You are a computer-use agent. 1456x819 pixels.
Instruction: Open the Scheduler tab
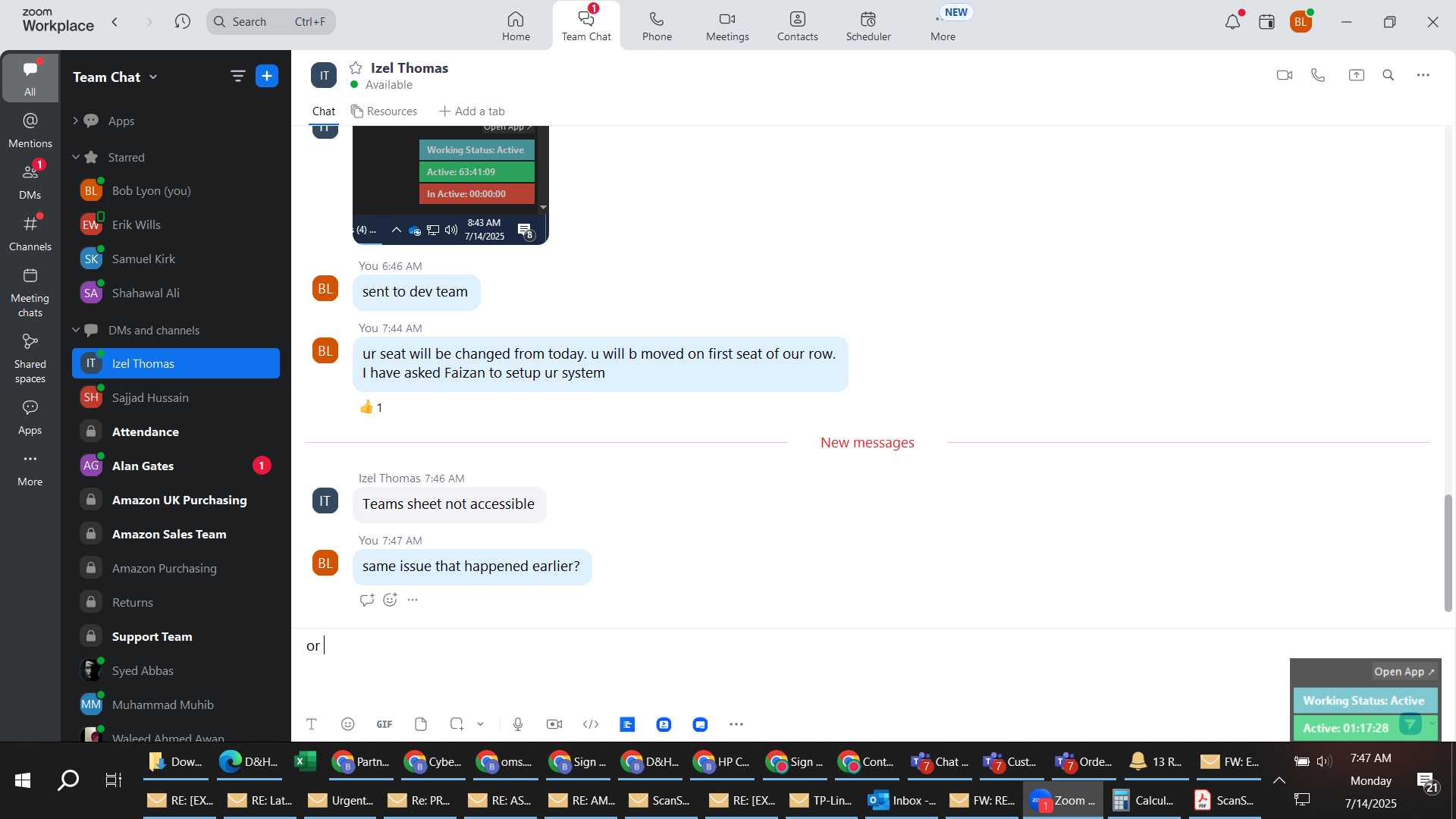point(868,26)
